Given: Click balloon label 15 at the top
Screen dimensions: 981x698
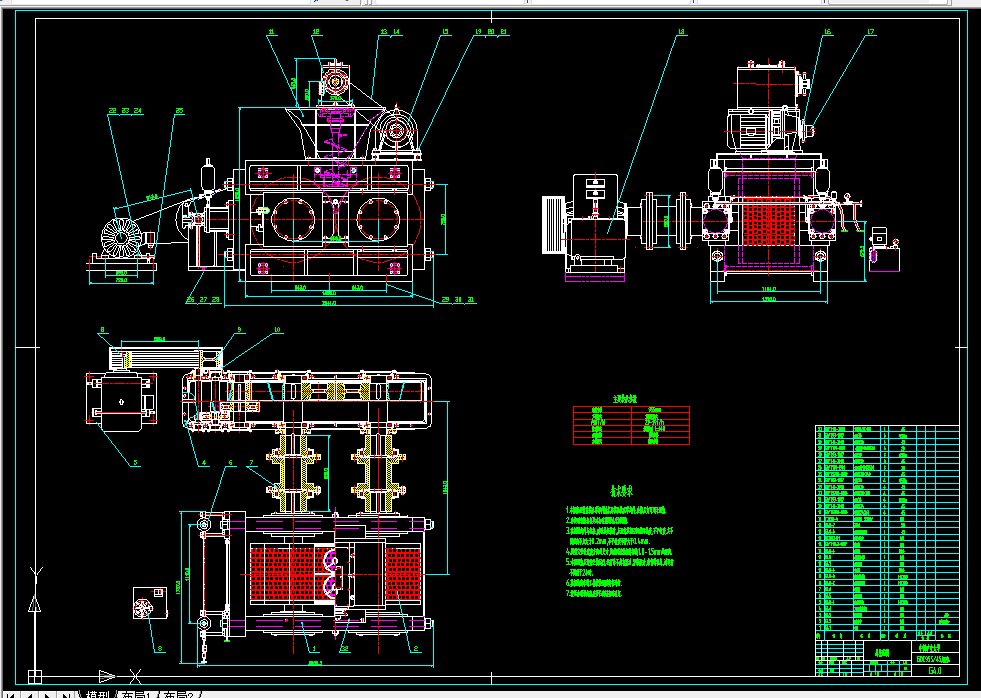Looking at the screenshot, I should click(445, 32).
